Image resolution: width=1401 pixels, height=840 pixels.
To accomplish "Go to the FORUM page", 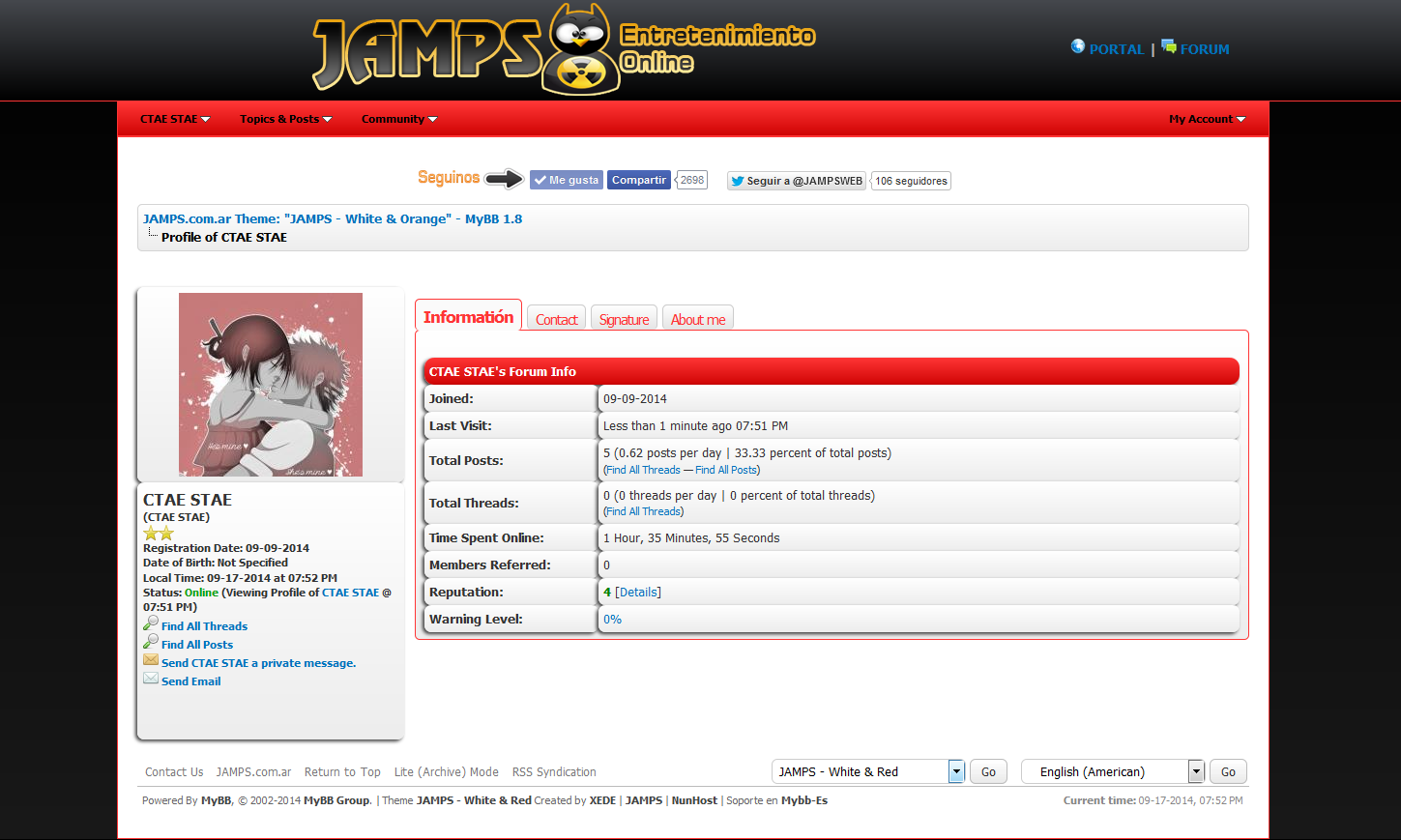I will pos(1205,49).
